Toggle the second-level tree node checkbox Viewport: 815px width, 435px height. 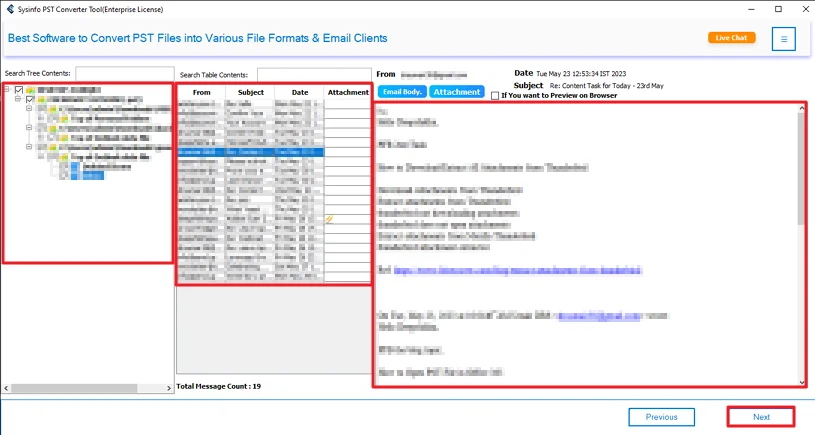(x=30, y=100)
